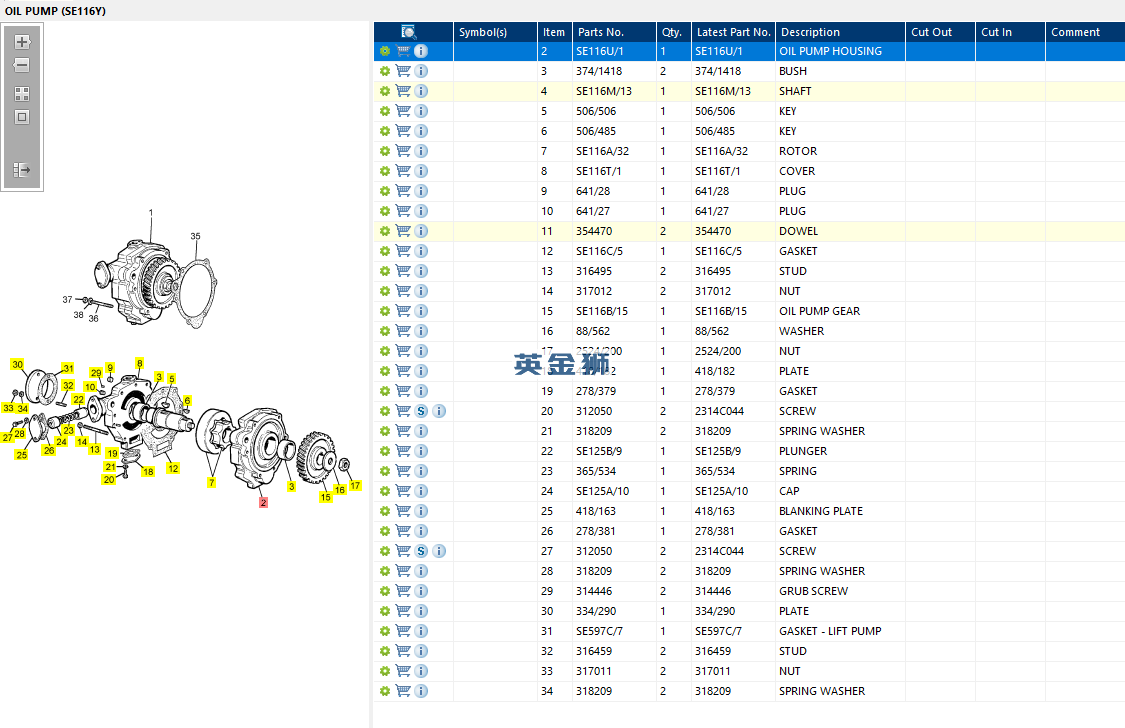
Task: Select the "DOWEL" description cell
Action: pos(840,231)
